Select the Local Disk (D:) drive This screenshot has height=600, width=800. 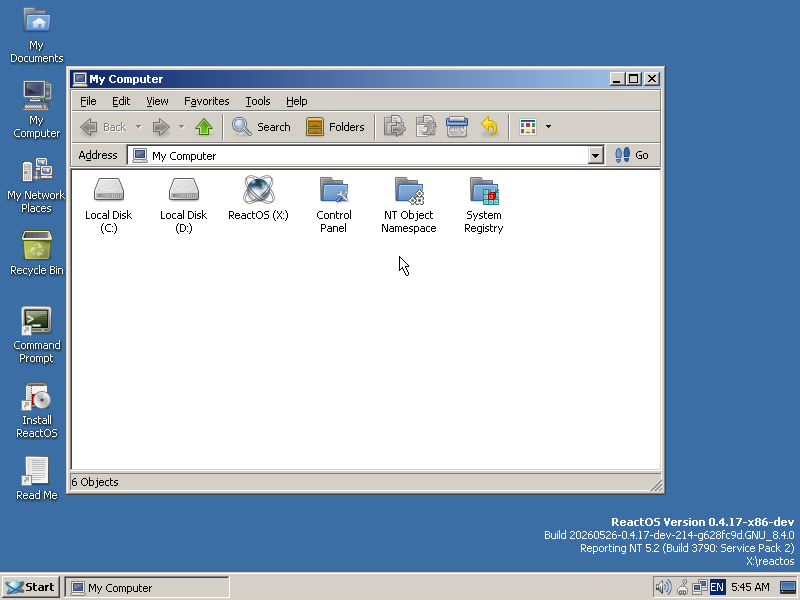click(184, 205)
